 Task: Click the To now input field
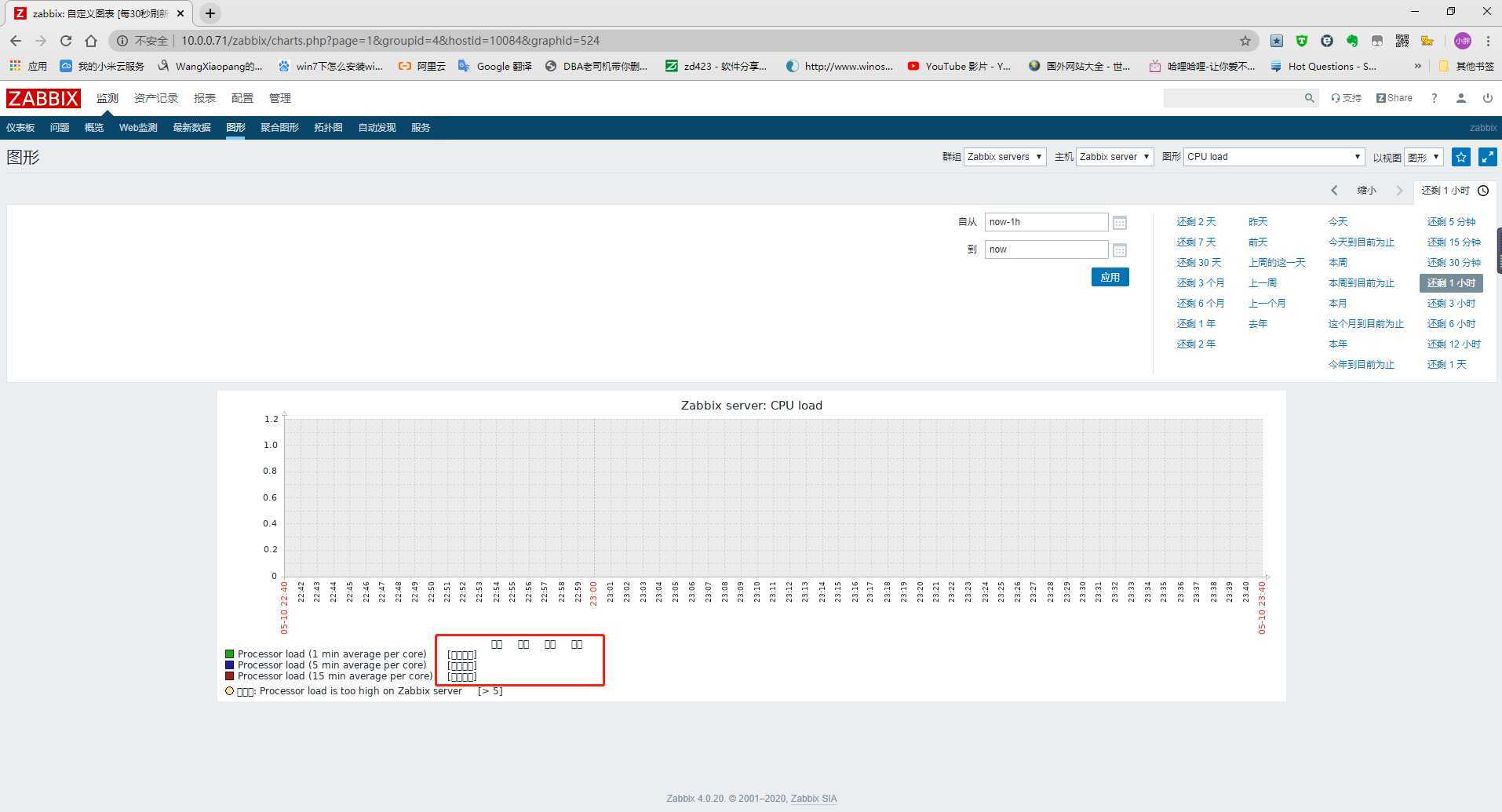(x=1046, y=249)
